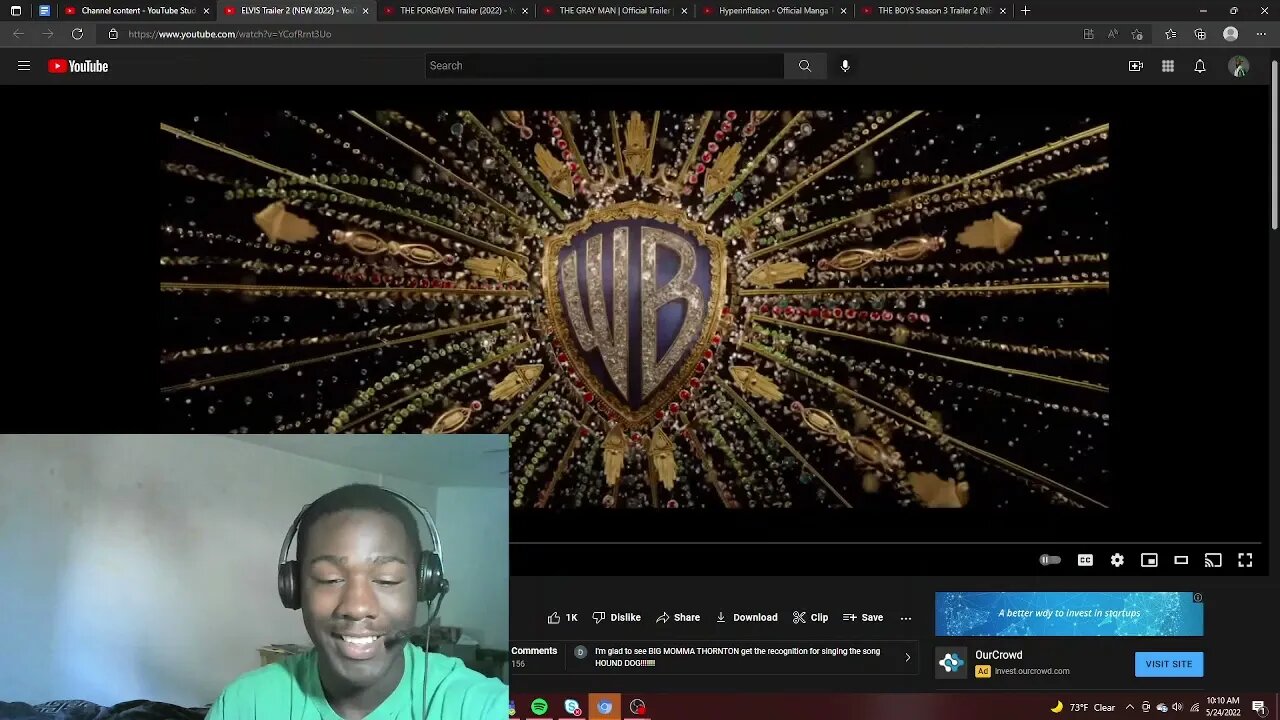Open the more actions three-dot menu
The image size is (1280, 720).
pos(906,618)
